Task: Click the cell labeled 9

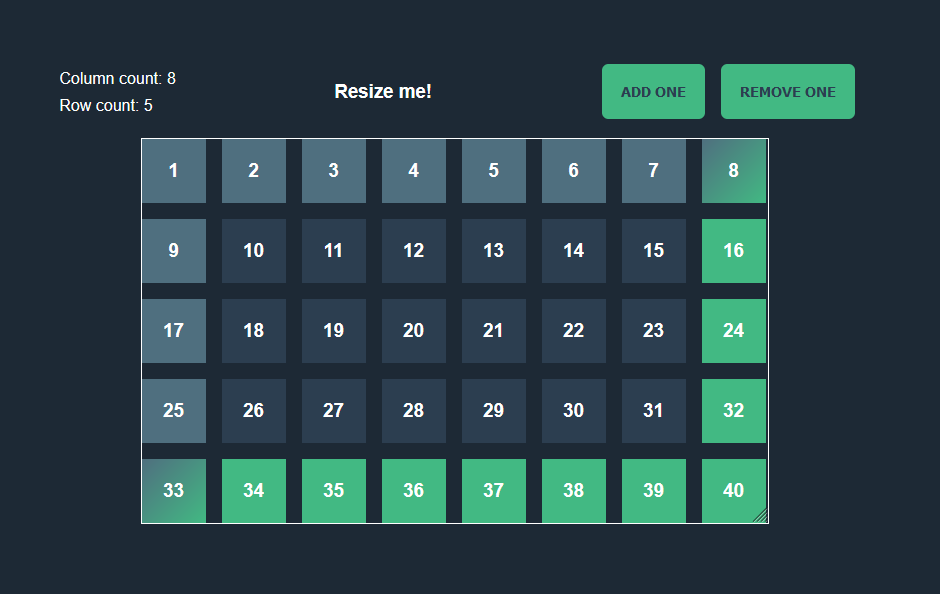Action: click(x=174, y=251)
